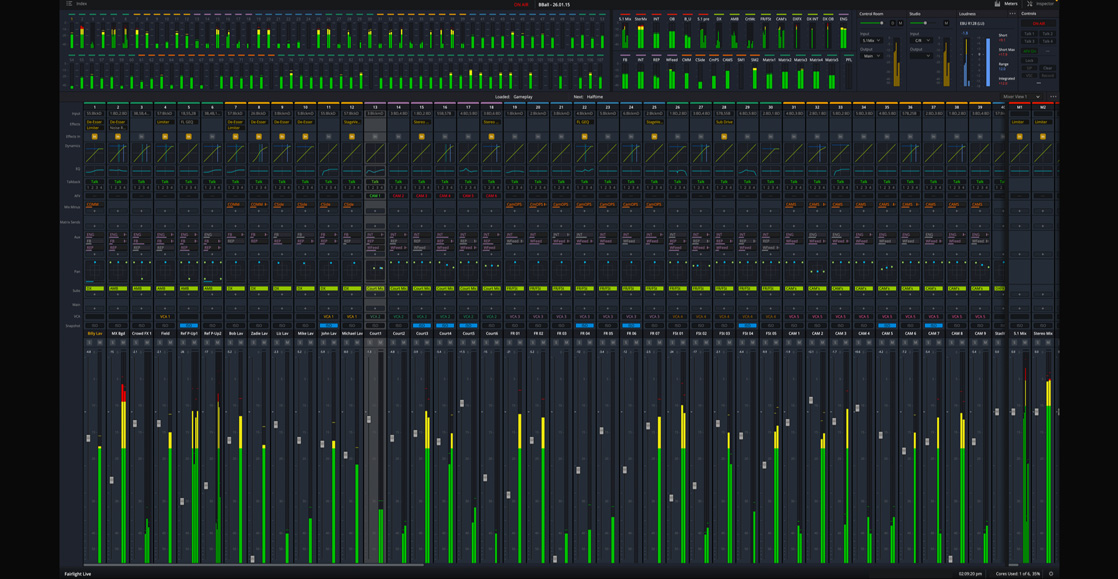
Task: Click settings icon in bottom right status bar
Action: tap(1051, 574)
